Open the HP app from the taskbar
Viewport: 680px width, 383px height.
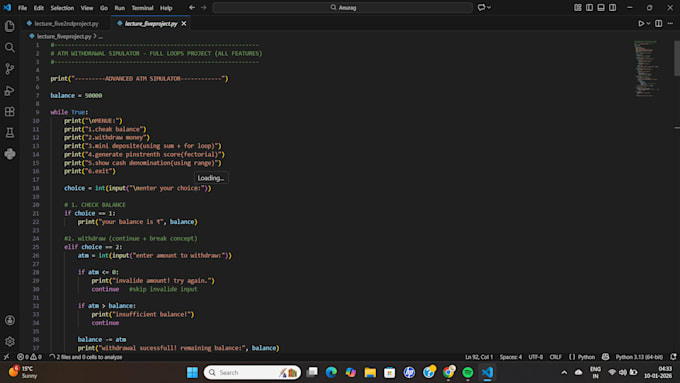tap(409, 372)
